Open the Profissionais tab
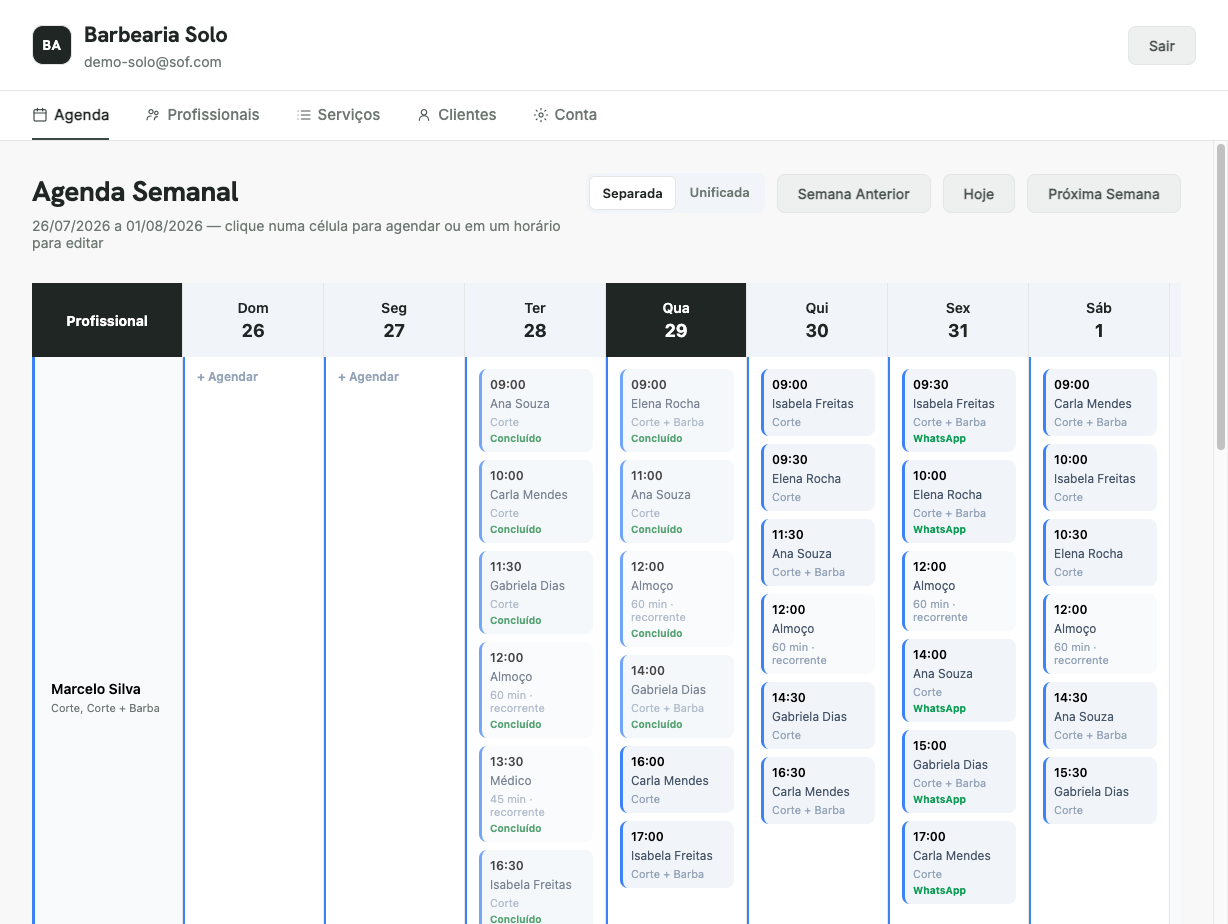Screen dimensions: 1228x924 203,115
